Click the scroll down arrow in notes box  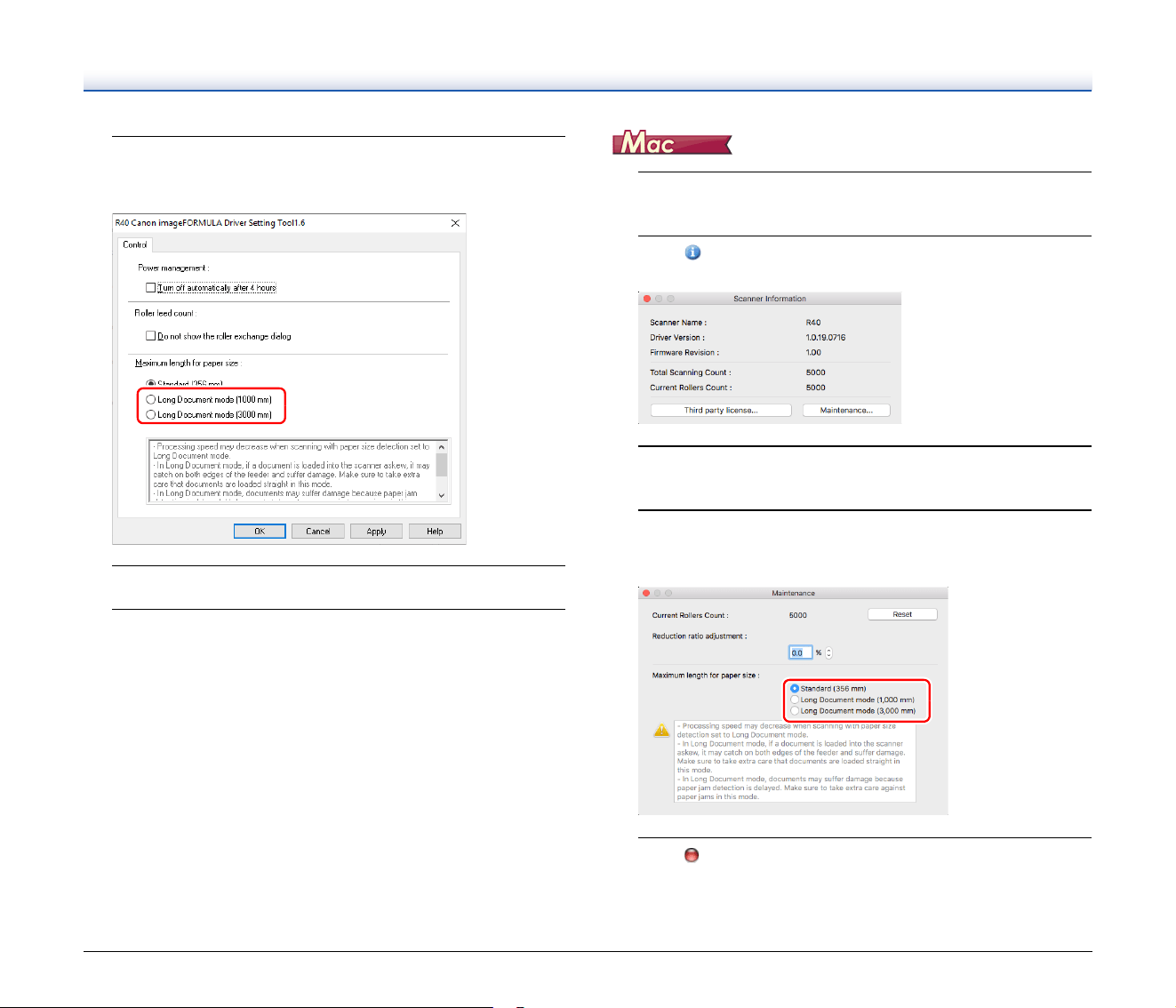[x=442, y=495]
